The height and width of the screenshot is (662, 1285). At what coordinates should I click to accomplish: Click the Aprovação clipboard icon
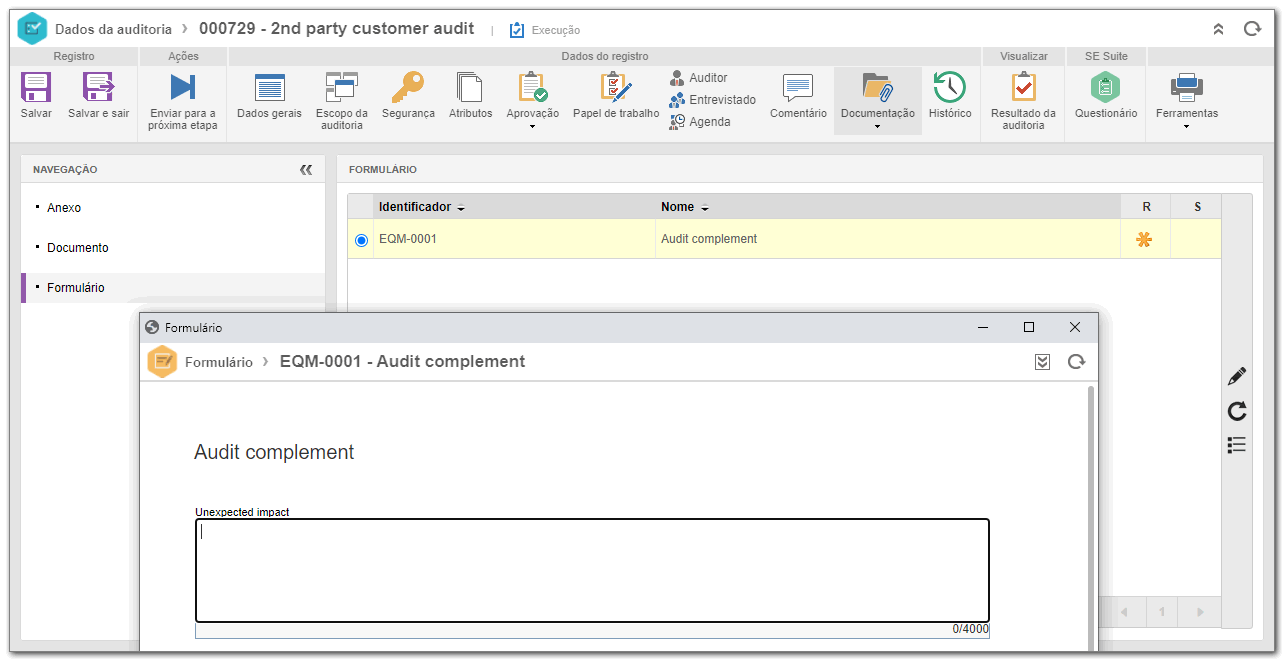coord(532,88)
